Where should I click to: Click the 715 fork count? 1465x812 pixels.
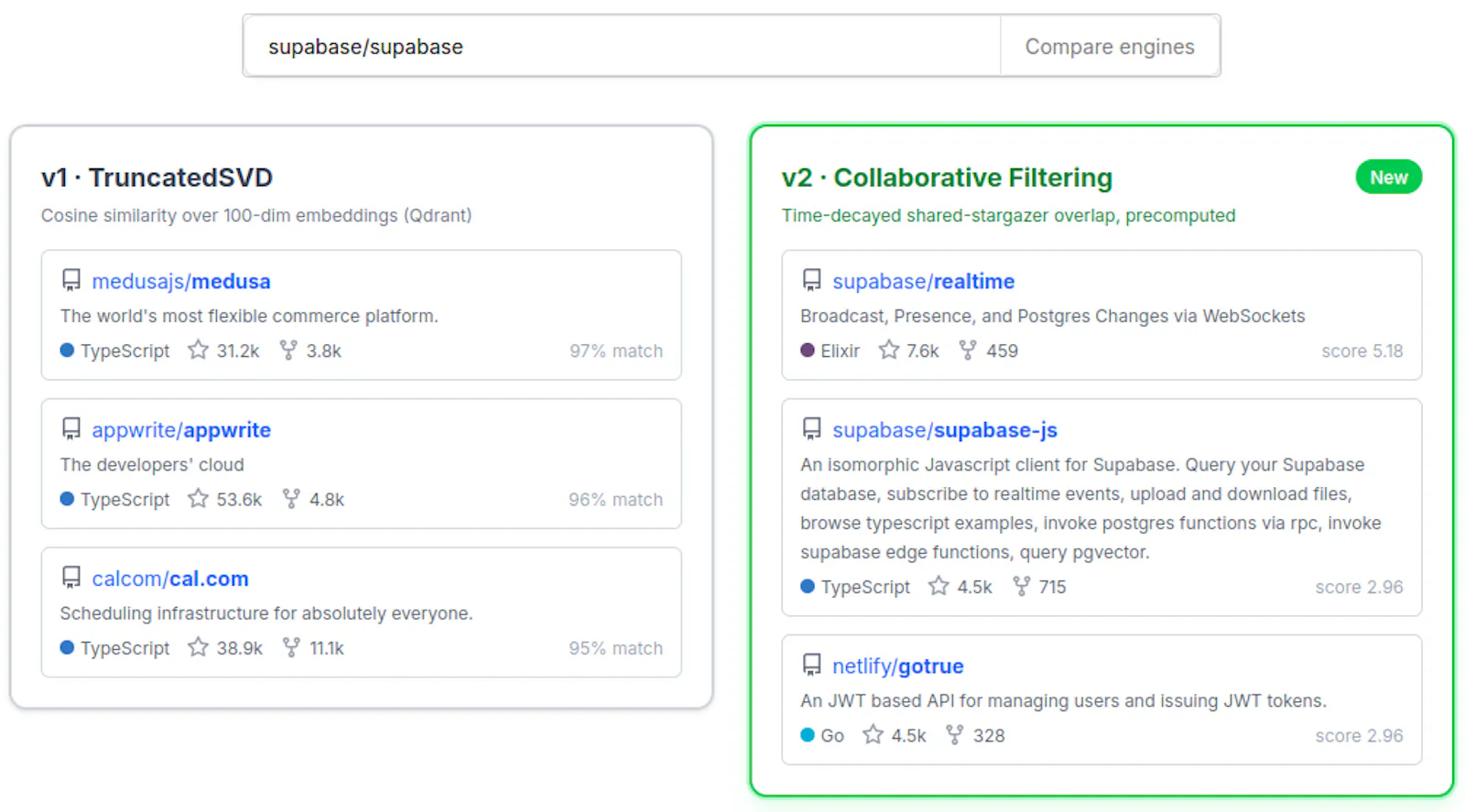1053,587
